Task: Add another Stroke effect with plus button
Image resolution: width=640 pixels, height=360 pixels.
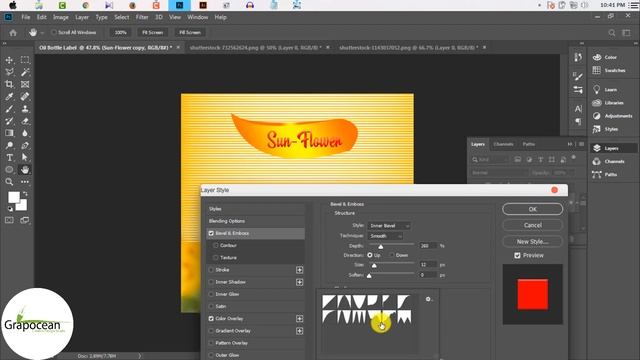Action: (300, 270)
